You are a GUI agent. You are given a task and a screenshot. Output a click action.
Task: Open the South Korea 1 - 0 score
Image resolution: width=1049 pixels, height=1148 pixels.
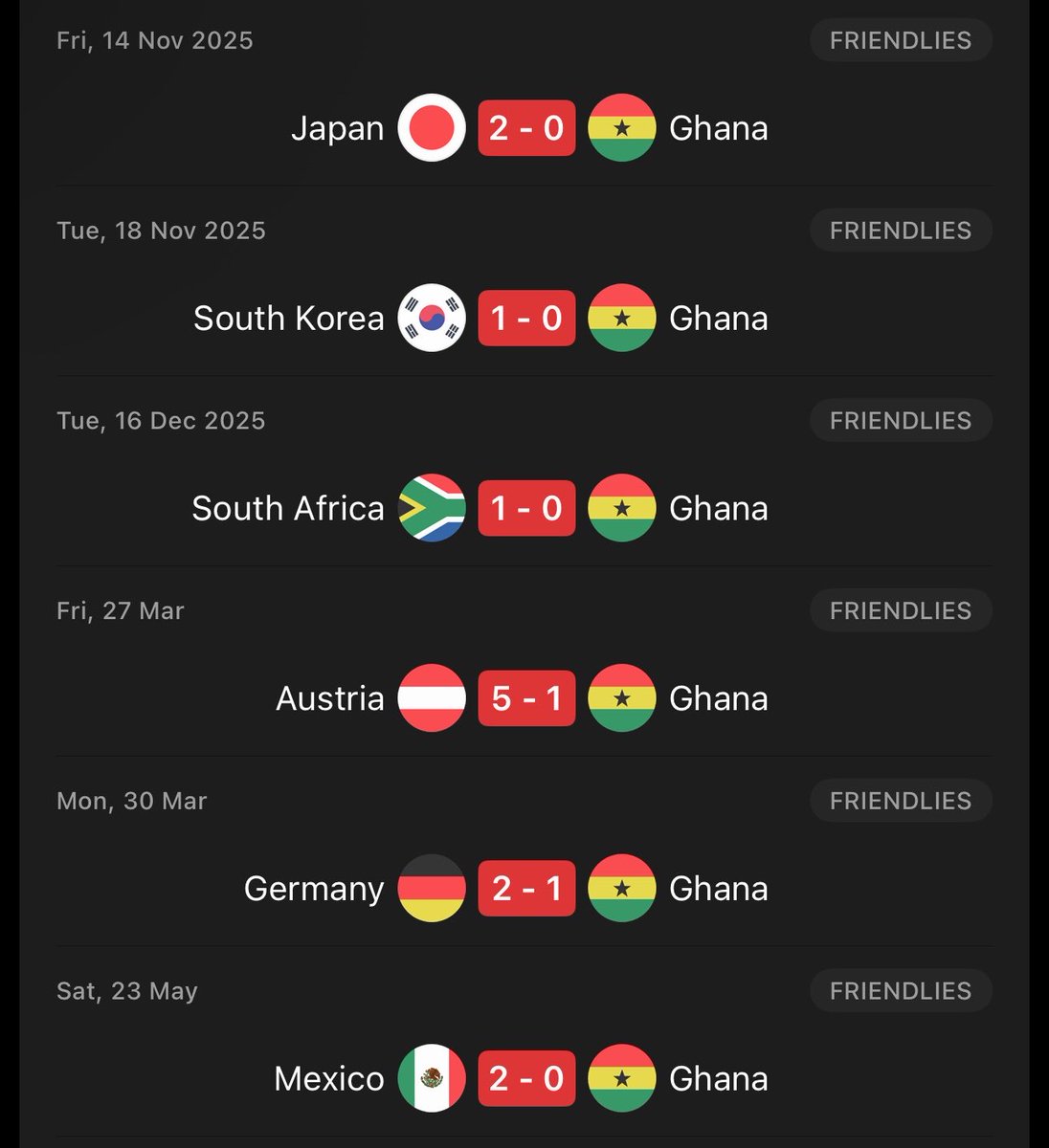(x=526, y=318)
